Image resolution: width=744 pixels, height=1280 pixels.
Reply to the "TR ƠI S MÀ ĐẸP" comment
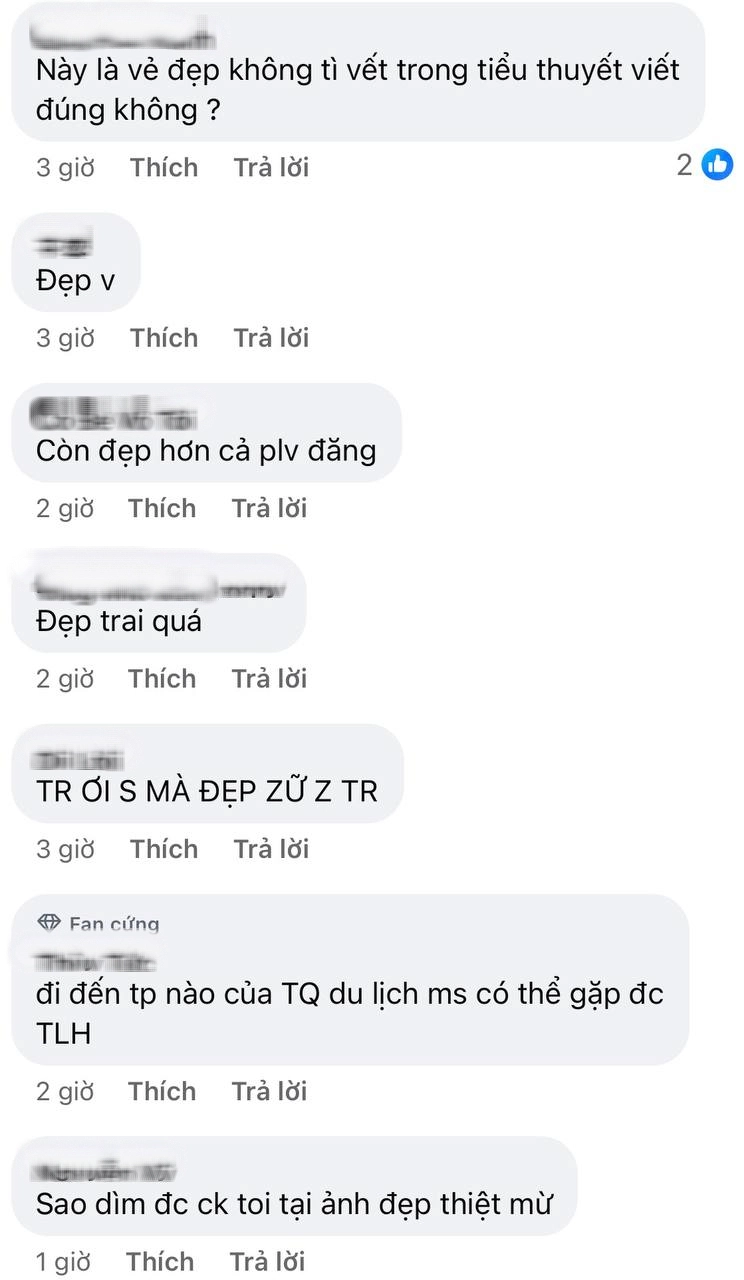point(272,849)
